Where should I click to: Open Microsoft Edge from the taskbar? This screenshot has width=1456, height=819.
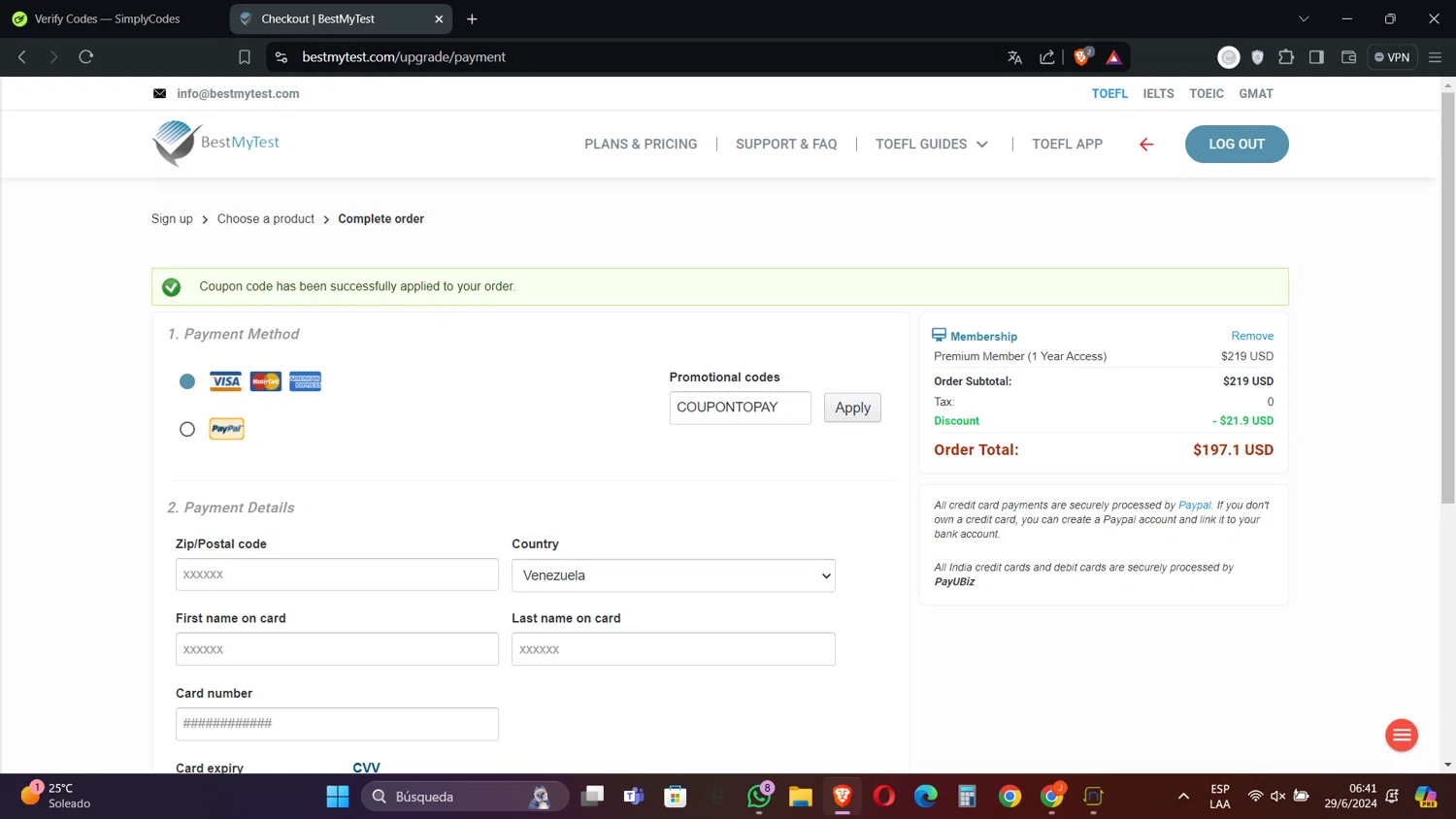point(926,797)
